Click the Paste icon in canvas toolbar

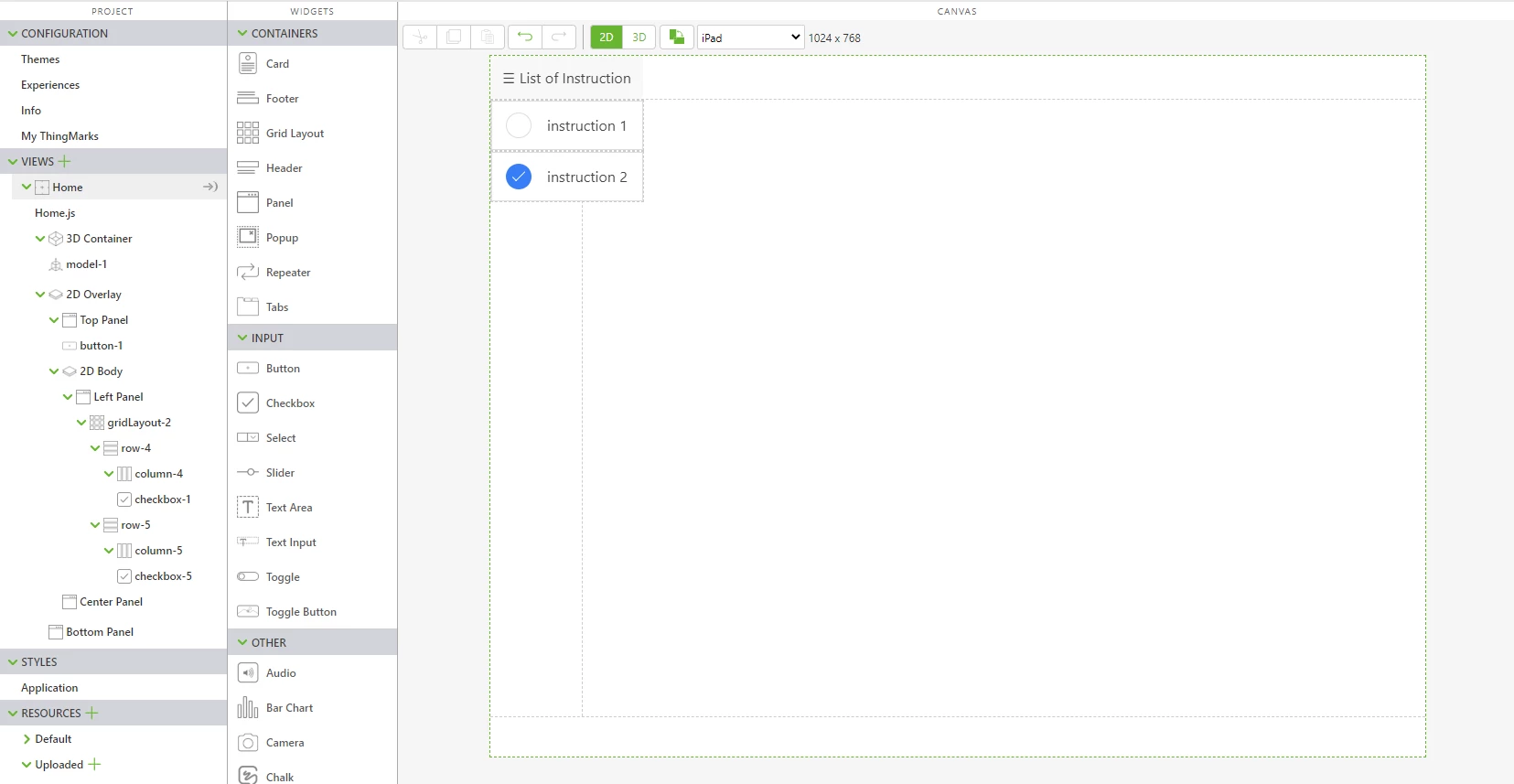coord(488,38)
